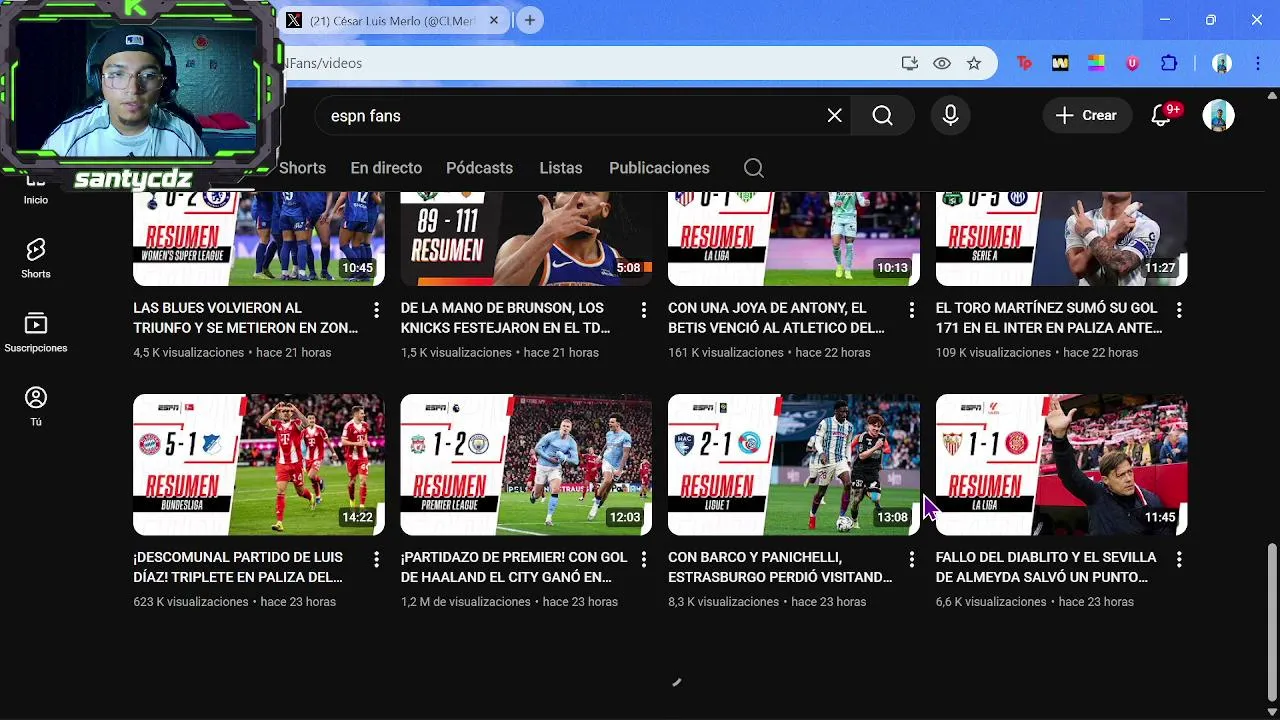Open the notifications bell
The height and width of the screenshot is (720, 1280).
coord(1162,116)
